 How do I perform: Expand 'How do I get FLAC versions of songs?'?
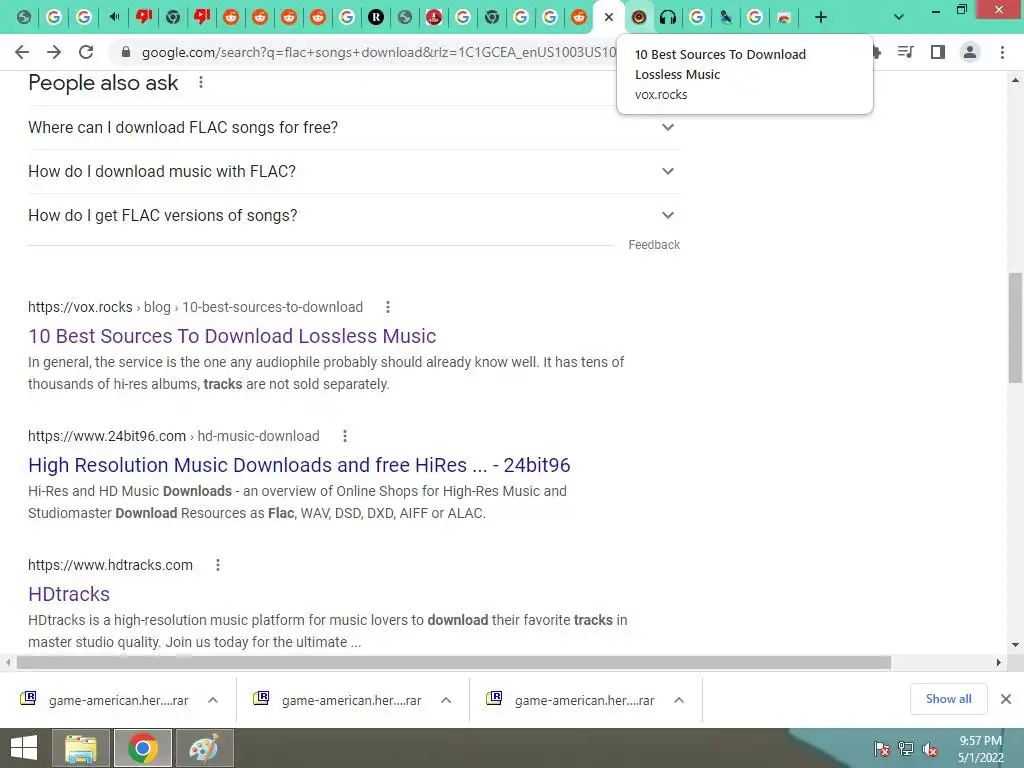tap(354, 216)
